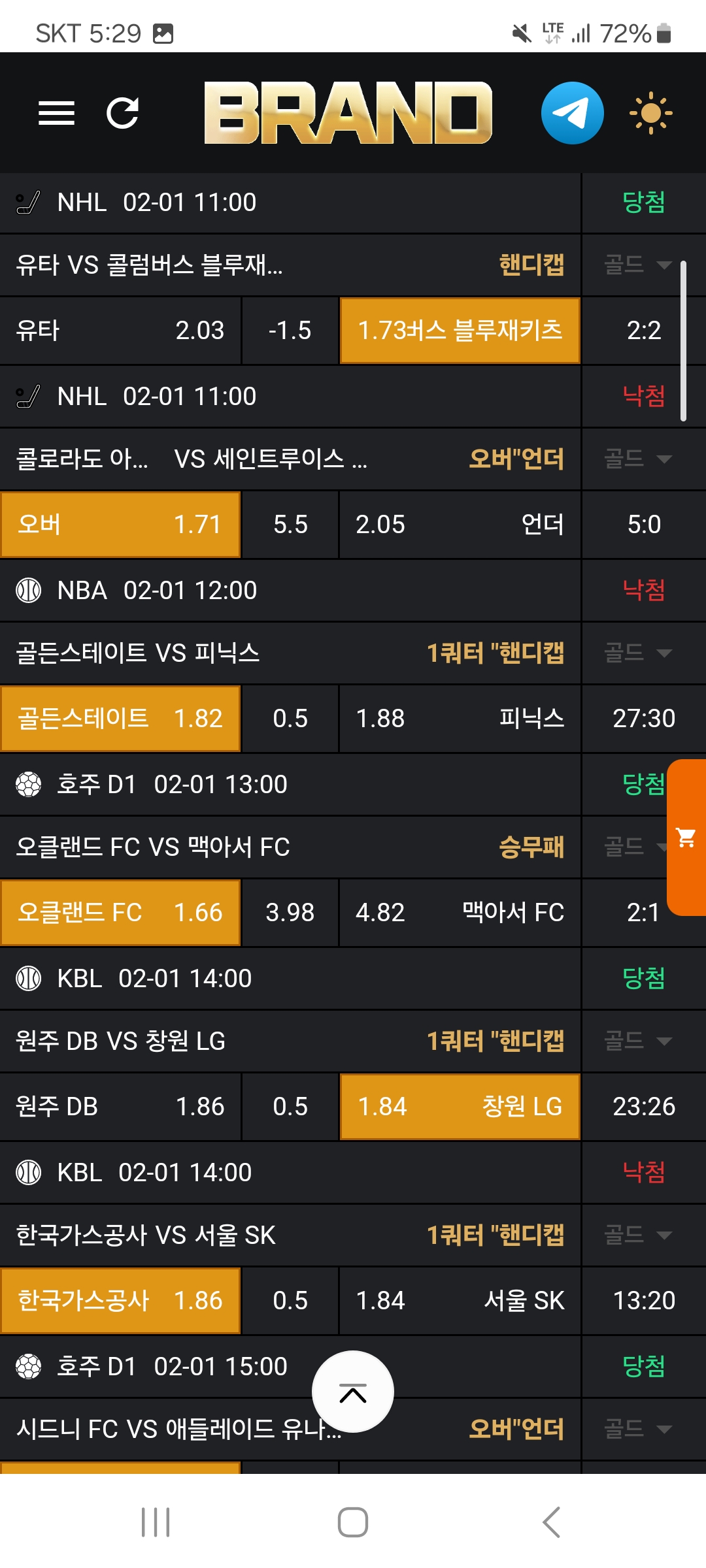Expand 골드 dropdown for 골든스테이트 match

click(637, 653)
